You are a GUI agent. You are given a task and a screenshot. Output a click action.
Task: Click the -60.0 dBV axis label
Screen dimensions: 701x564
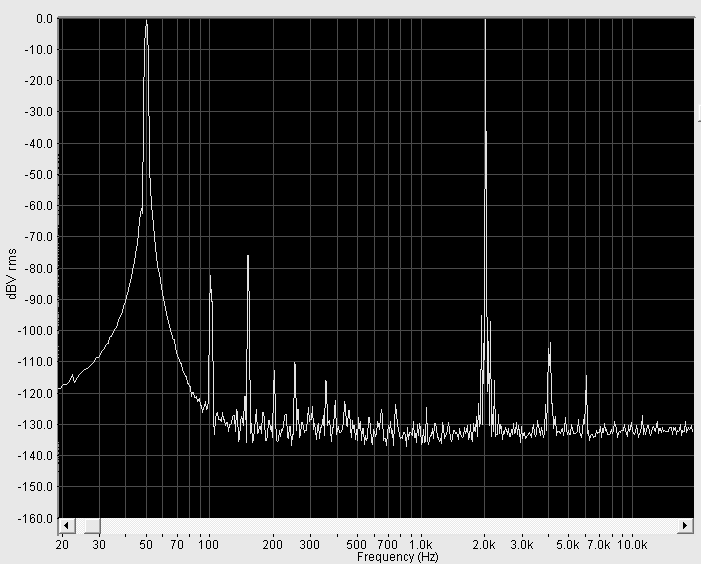pyautogui.click(x=38, y=206)
